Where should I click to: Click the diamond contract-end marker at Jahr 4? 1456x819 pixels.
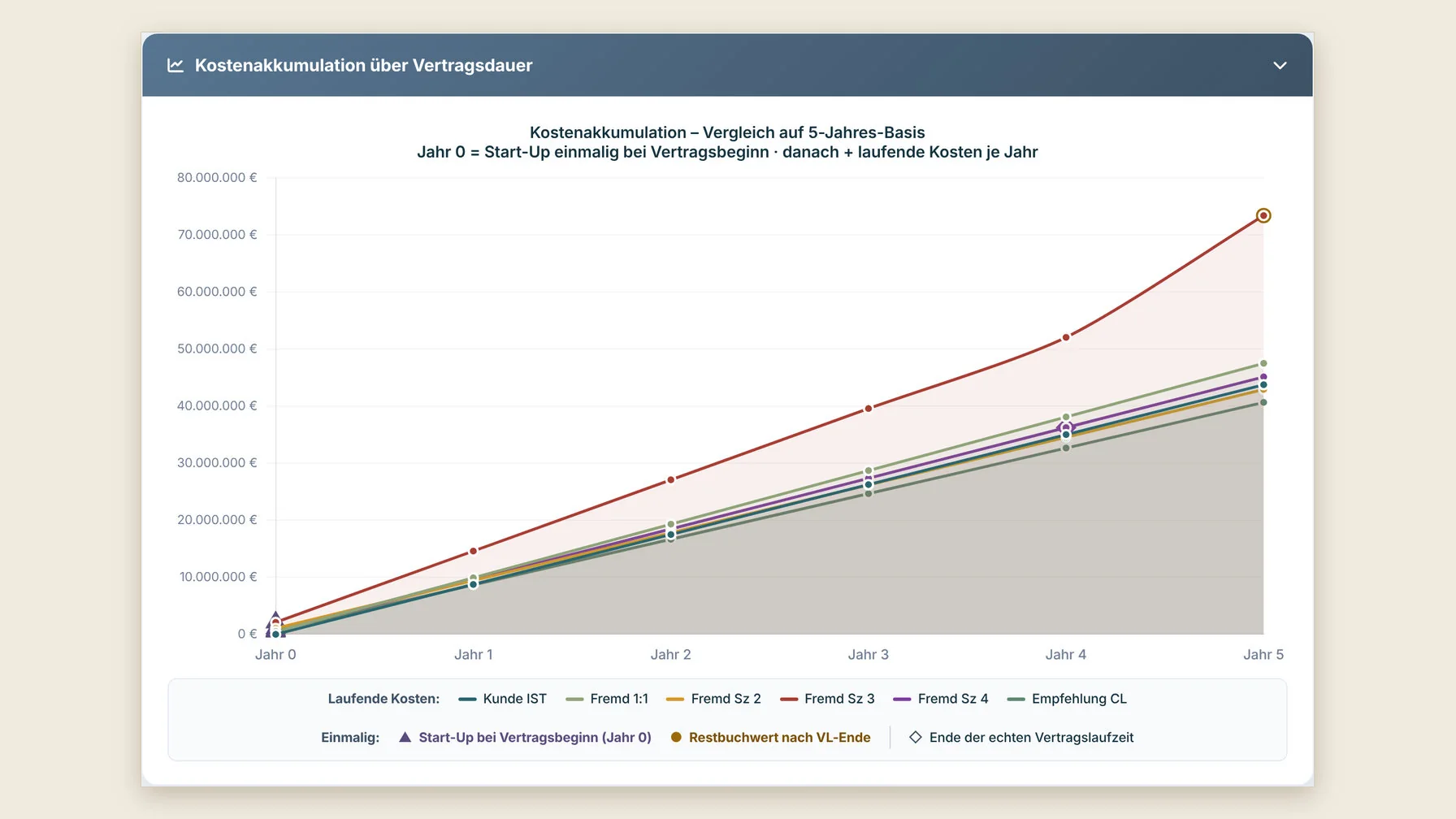(1066, 427)
